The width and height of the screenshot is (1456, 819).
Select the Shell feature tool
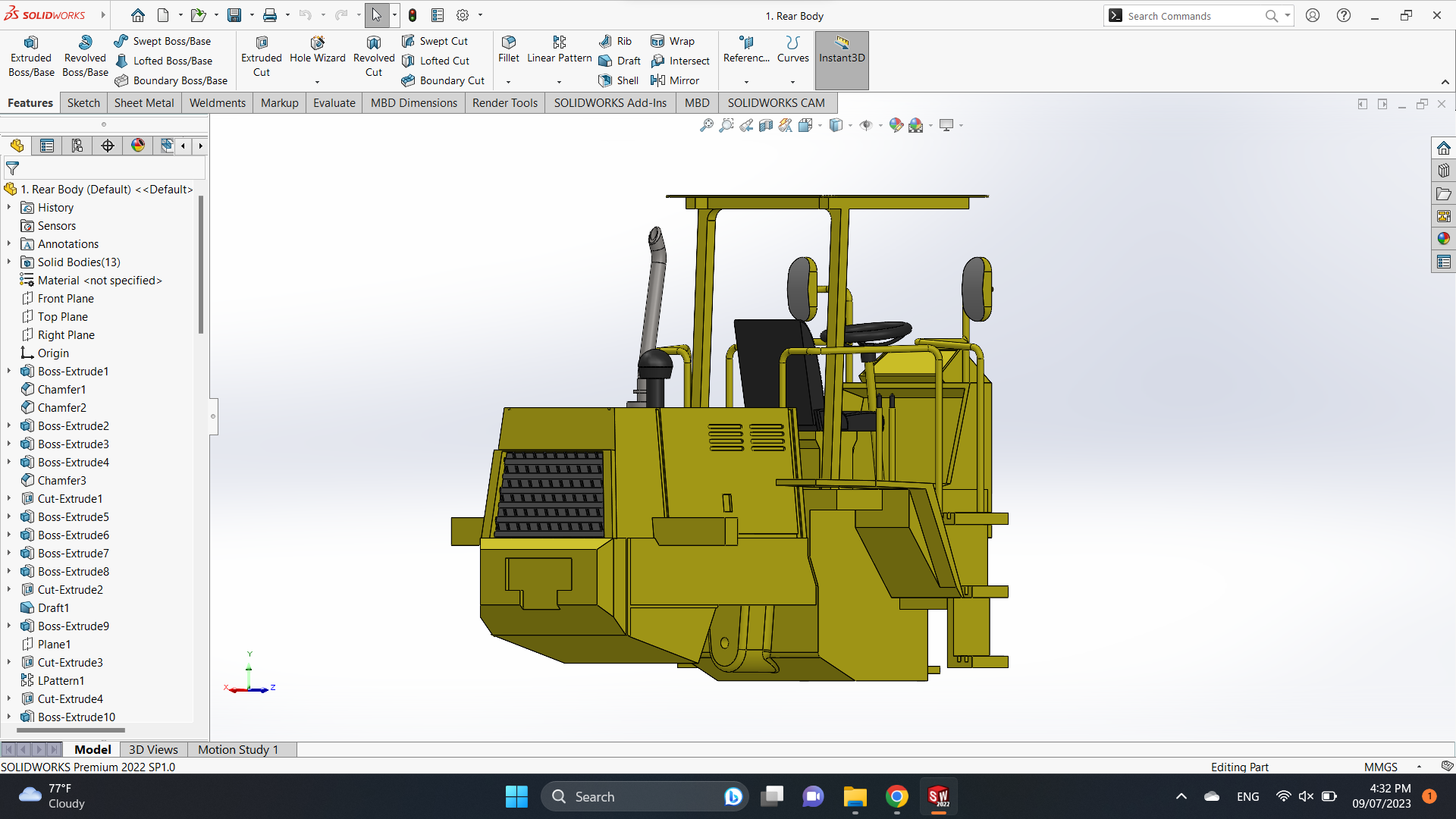(x=619, y=80)
